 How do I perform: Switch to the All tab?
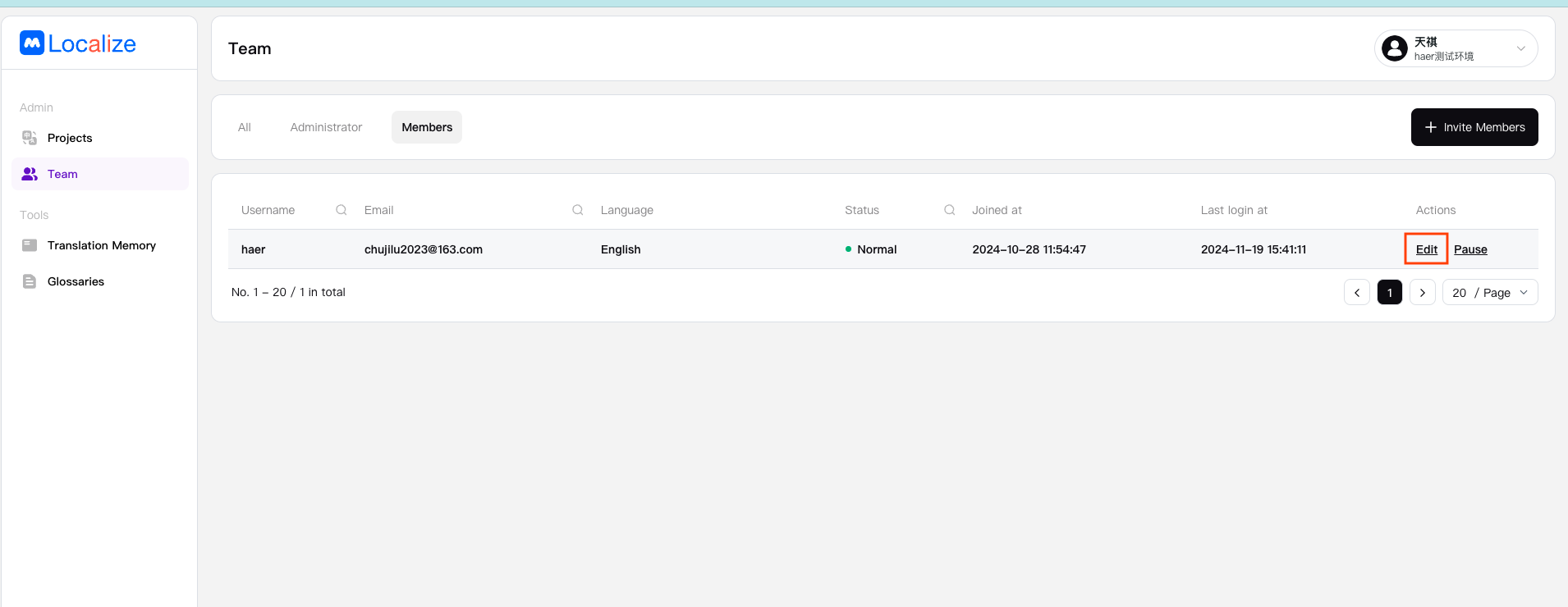click(245, 127)
